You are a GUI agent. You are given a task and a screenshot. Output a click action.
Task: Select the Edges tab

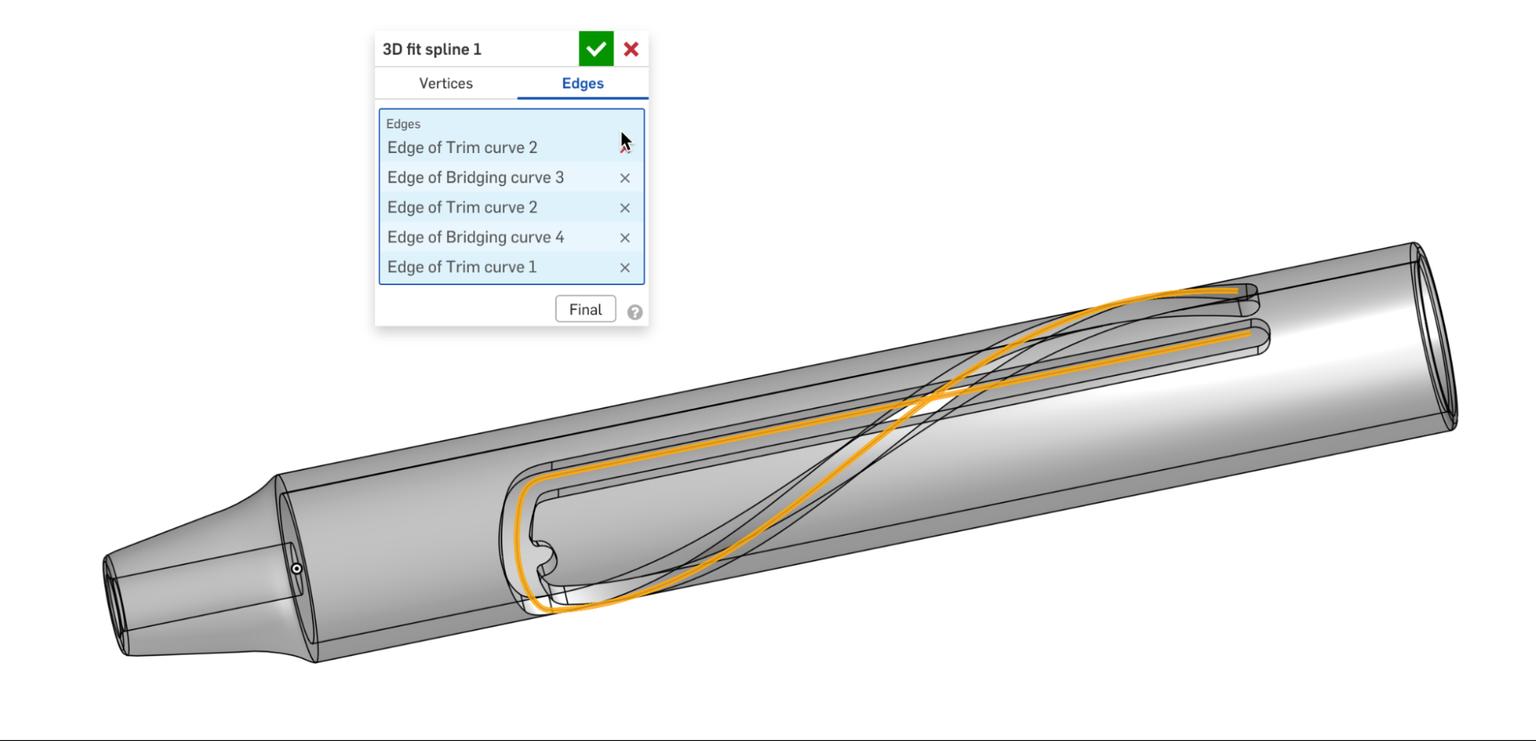582,83
